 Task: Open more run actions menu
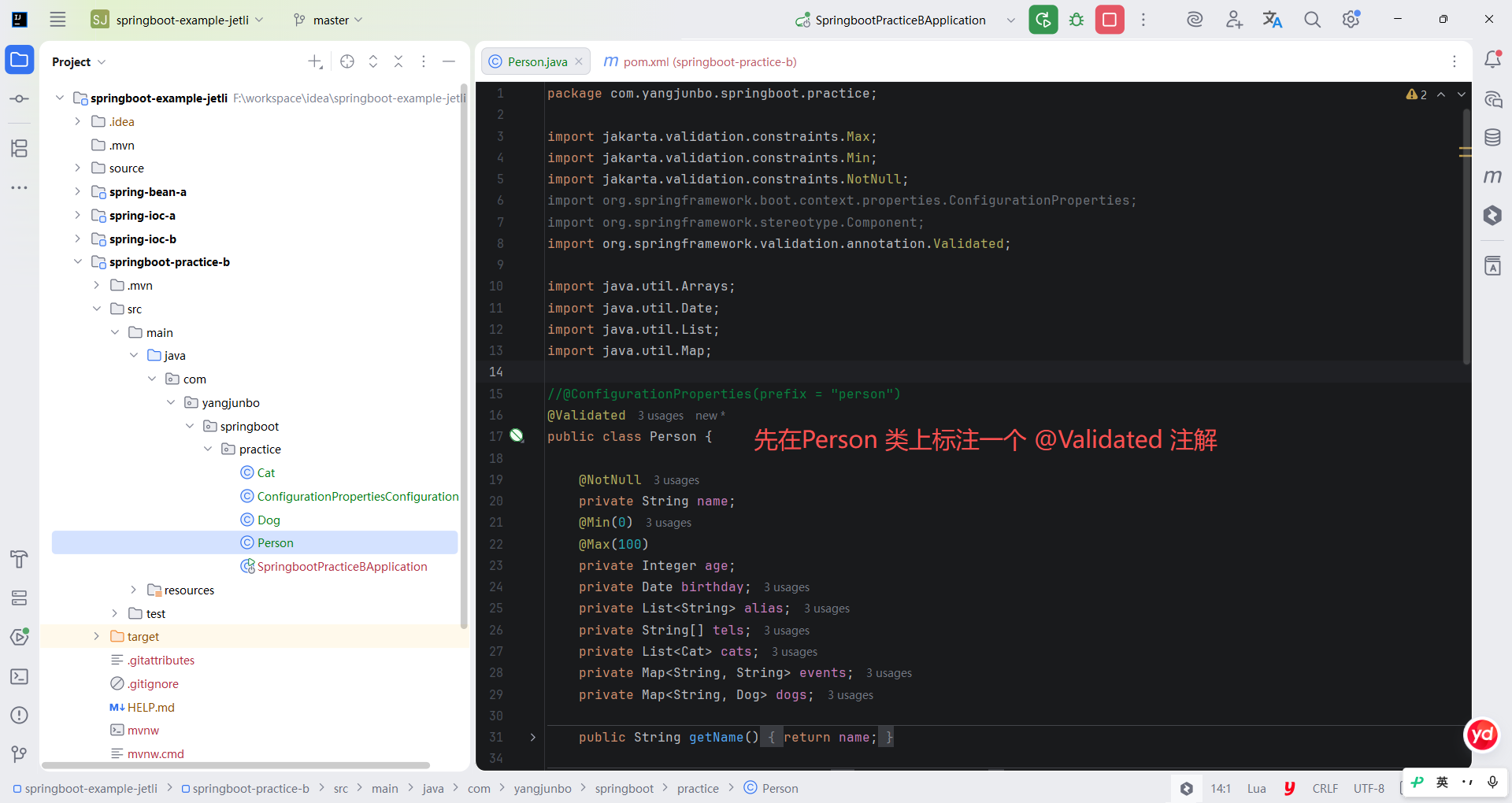click(x=1143, y=20)
